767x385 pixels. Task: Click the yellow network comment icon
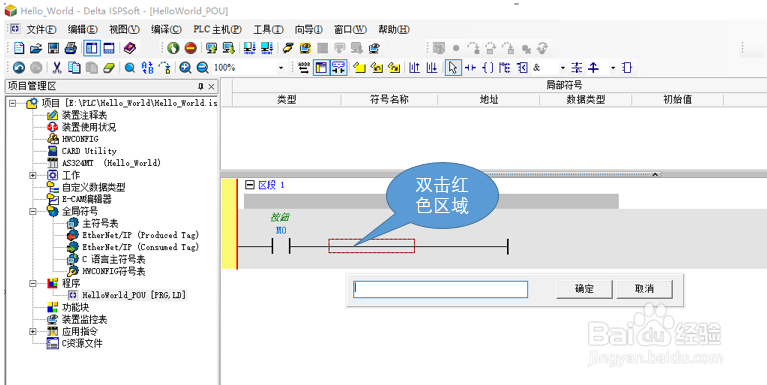[x=360, y=68]
